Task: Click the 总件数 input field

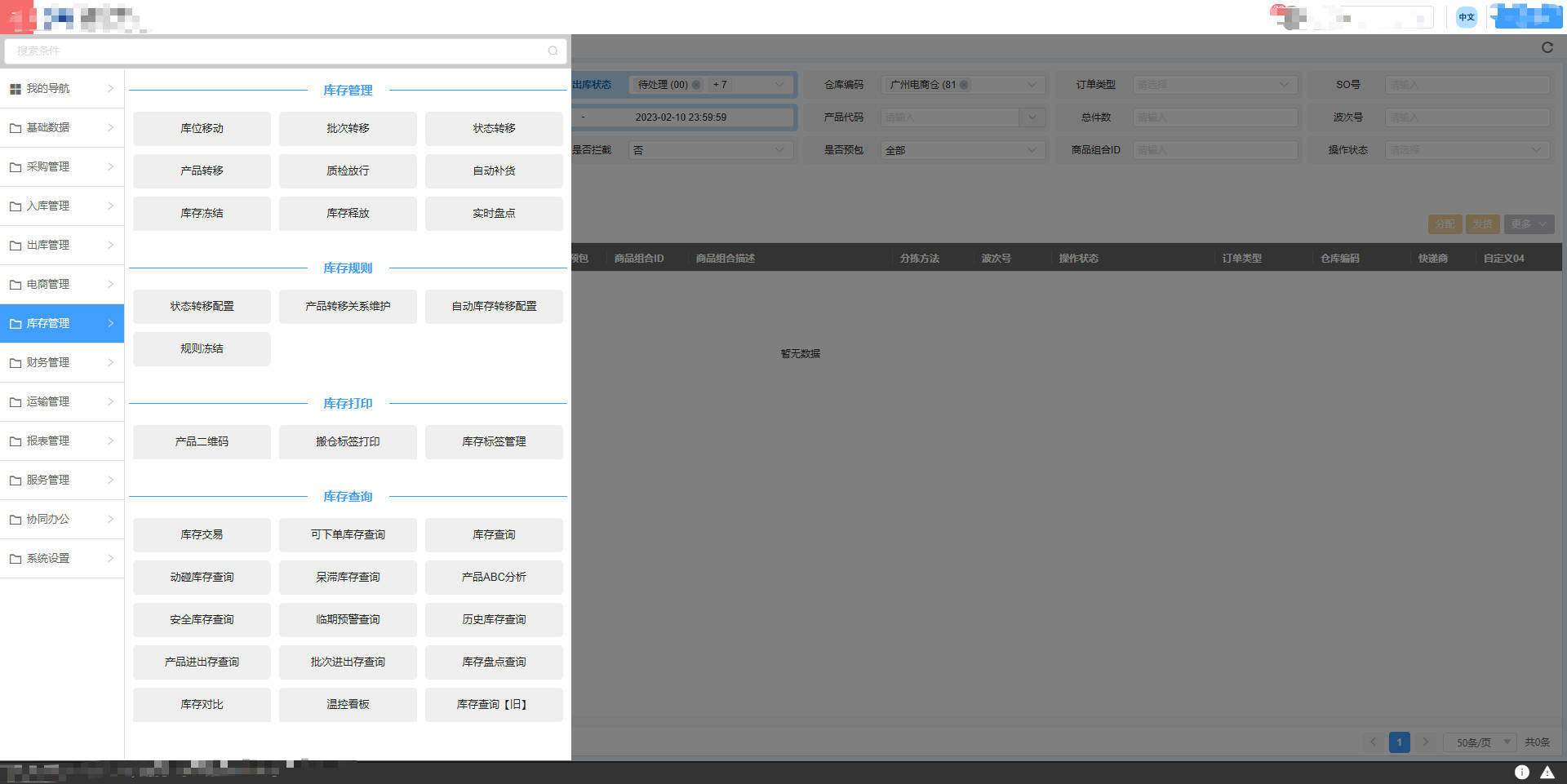Action: [1214, 117]
